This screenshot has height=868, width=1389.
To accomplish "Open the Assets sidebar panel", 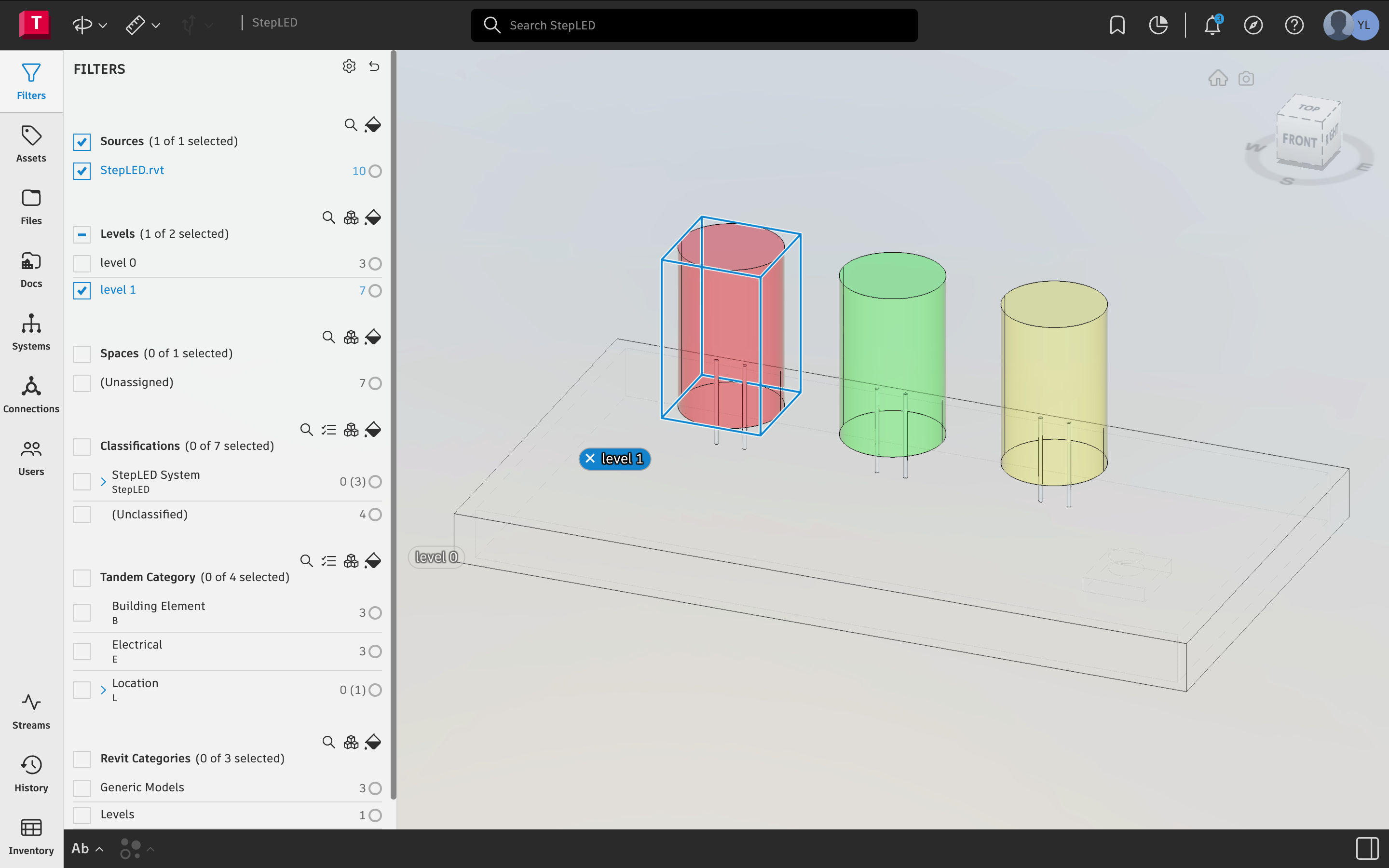I will point(31,144).
